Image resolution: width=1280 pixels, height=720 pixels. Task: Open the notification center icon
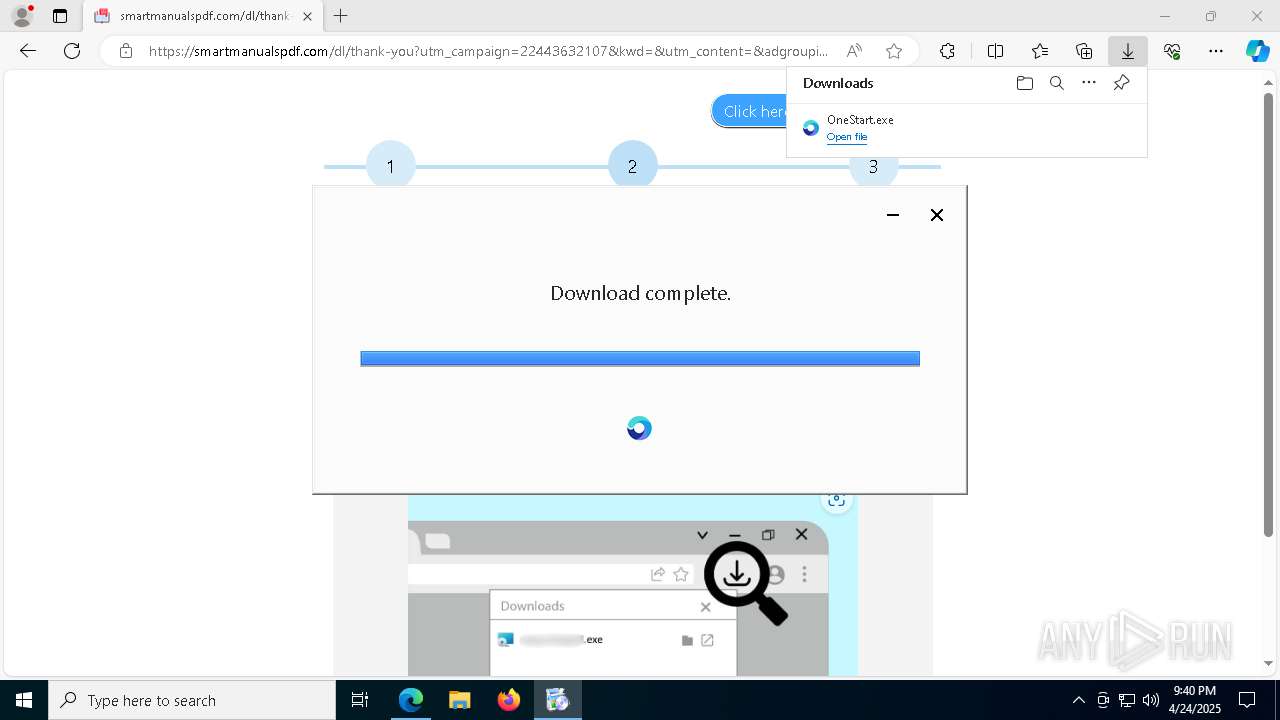point(1247,700)
